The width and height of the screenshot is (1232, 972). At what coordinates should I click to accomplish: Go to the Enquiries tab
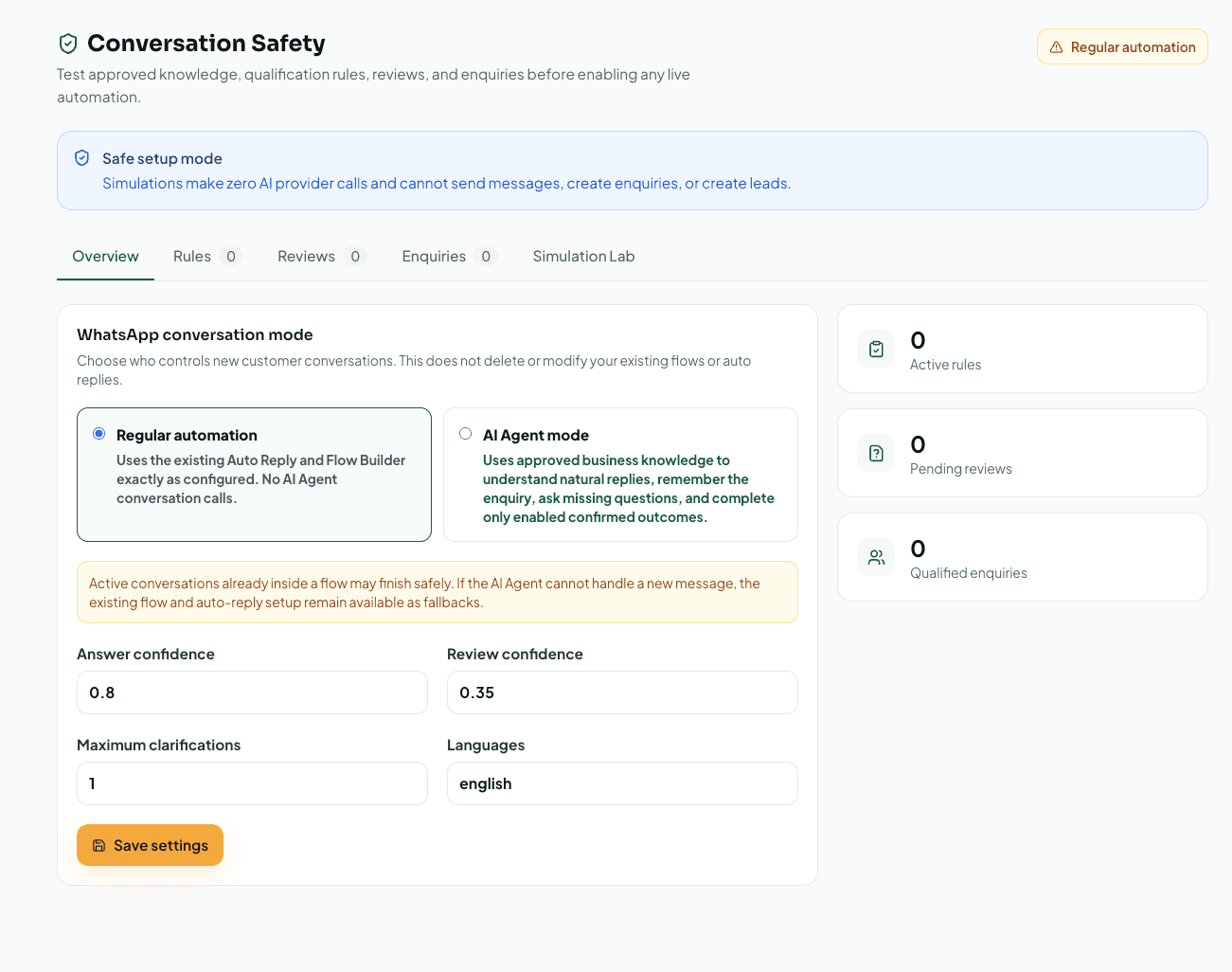pos(449,257)
